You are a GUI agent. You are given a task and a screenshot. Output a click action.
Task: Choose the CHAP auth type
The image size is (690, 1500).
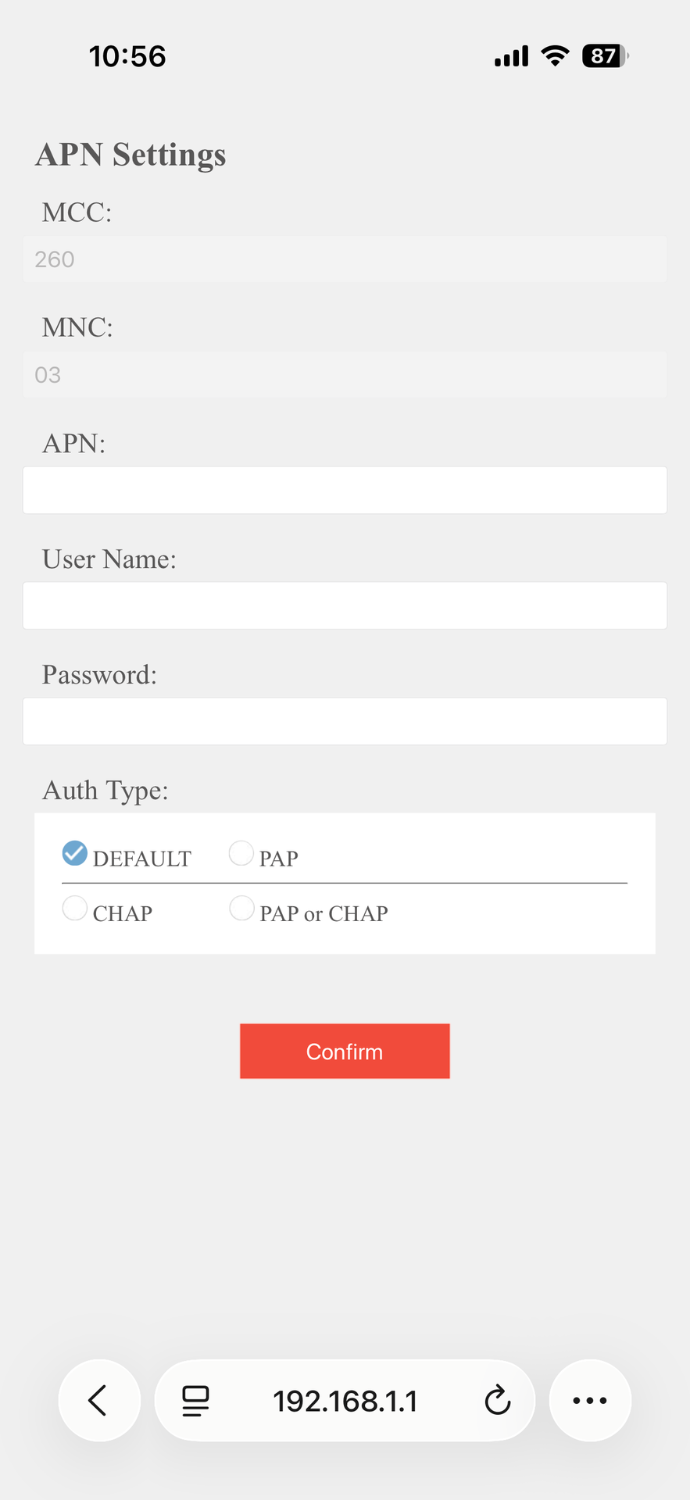[x=75, y=908]
